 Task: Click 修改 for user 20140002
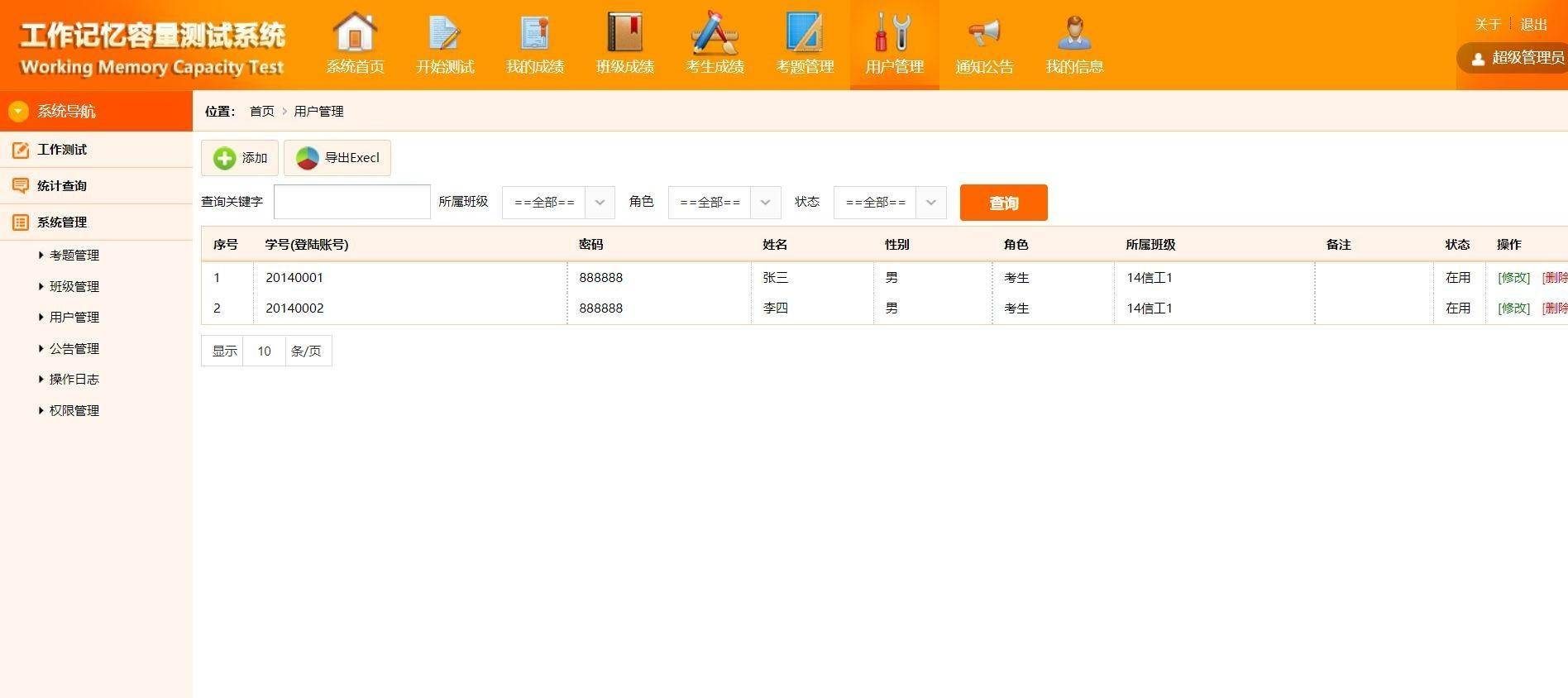(1513, 308)
